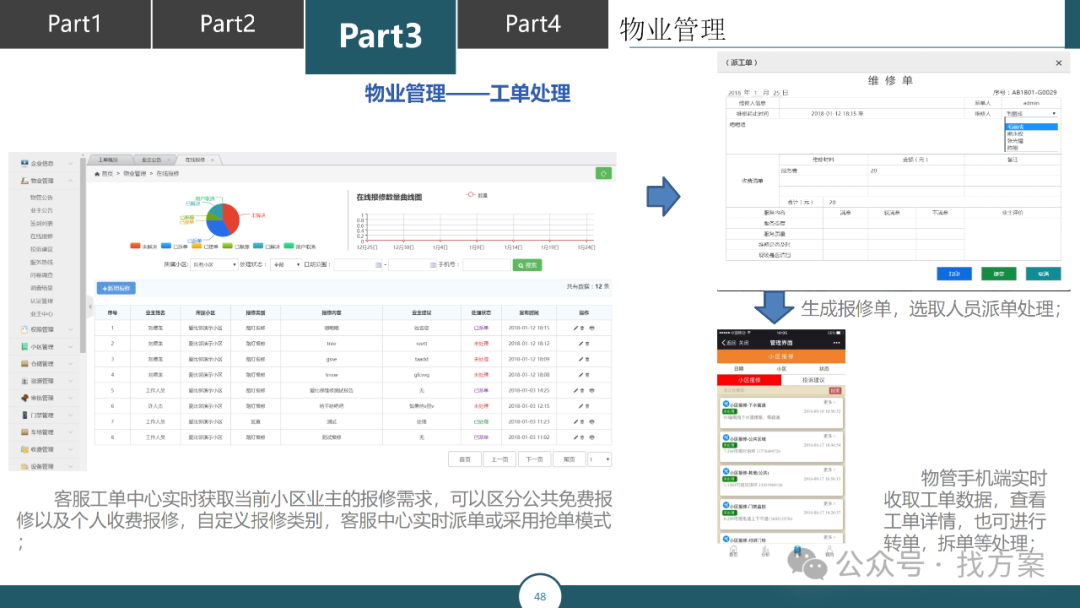Click the pencil edit icon for row 1
Viewport: 1080px width, 608px height.
click(576, 328)
